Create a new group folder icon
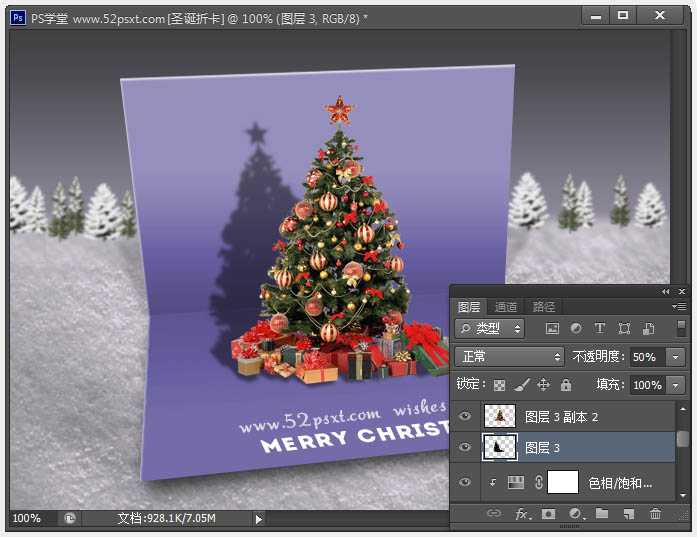697x537 pixels. tap(602, 513)
